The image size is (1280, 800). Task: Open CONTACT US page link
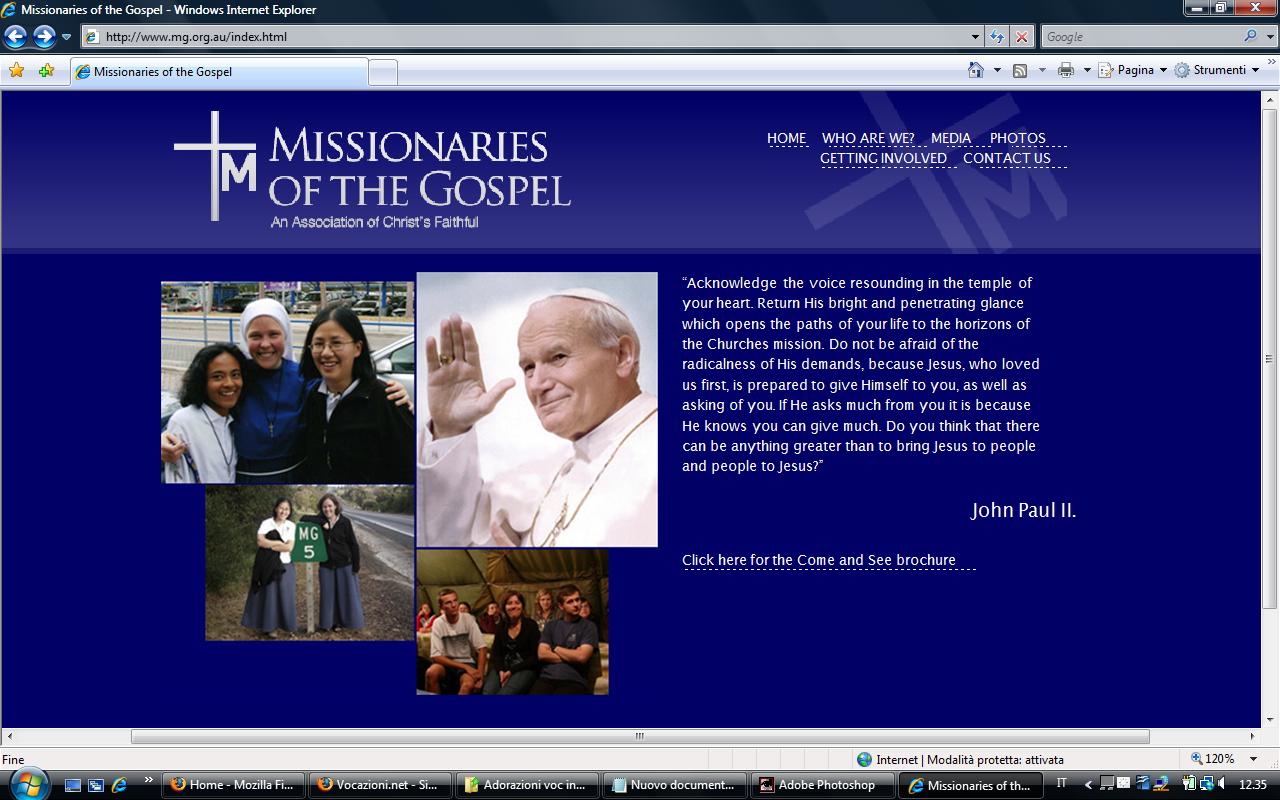click(1007, 158)
